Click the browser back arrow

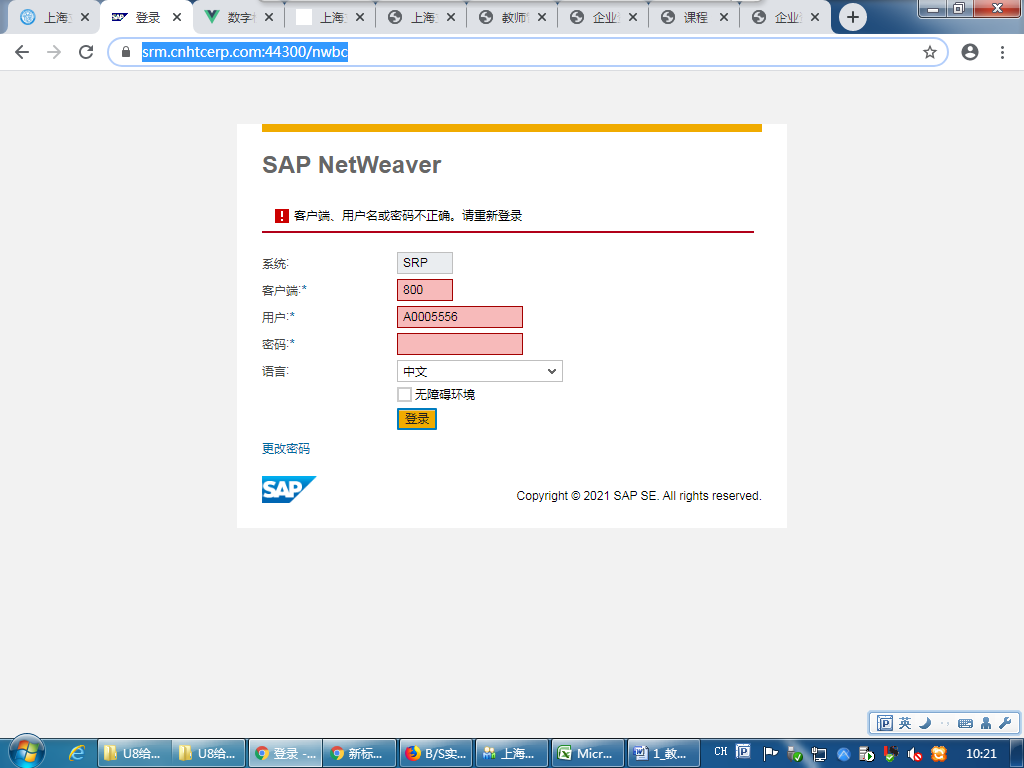click(x=22, y=52)
